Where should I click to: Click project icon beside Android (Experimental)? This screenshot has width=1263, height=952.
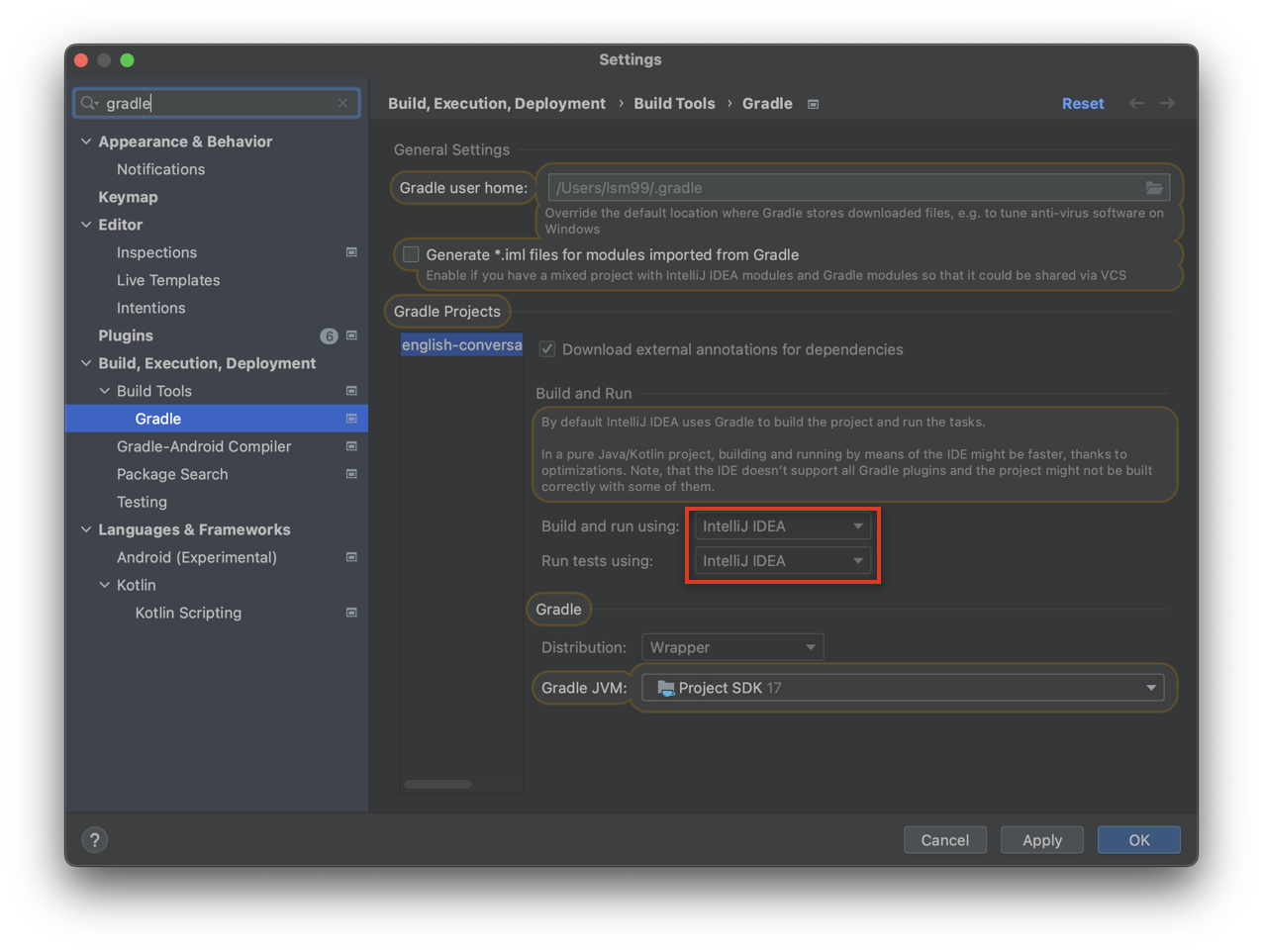(x=351, y=557)
